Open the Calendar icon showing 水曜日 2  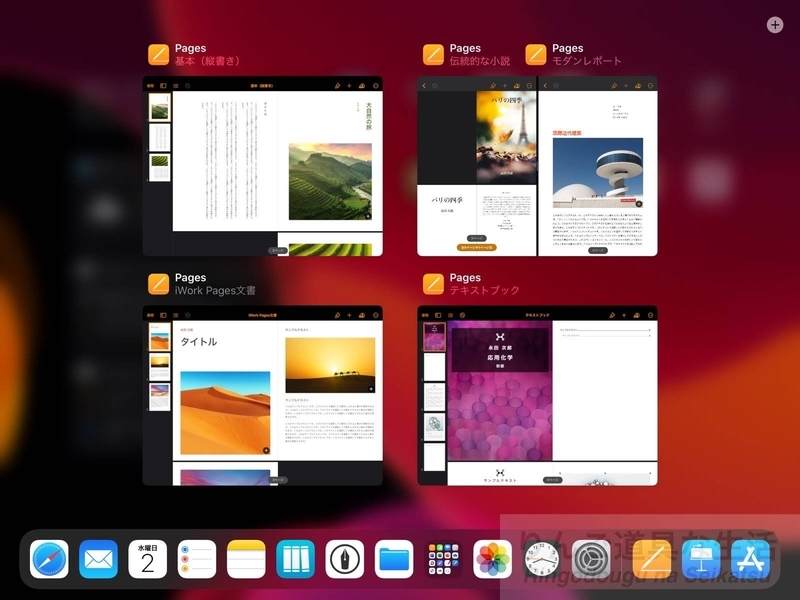(x=147, y=559)
